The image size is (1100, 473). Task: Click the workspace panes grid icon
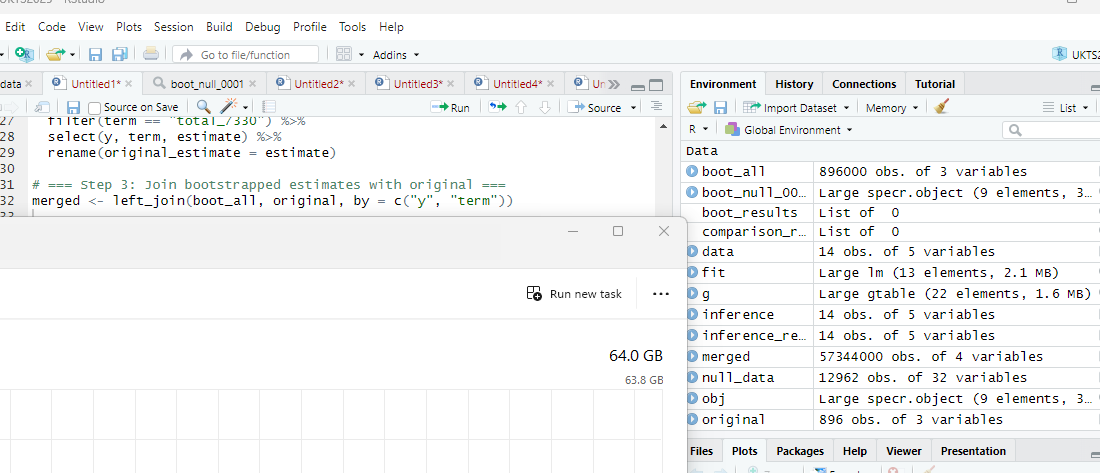344,54
